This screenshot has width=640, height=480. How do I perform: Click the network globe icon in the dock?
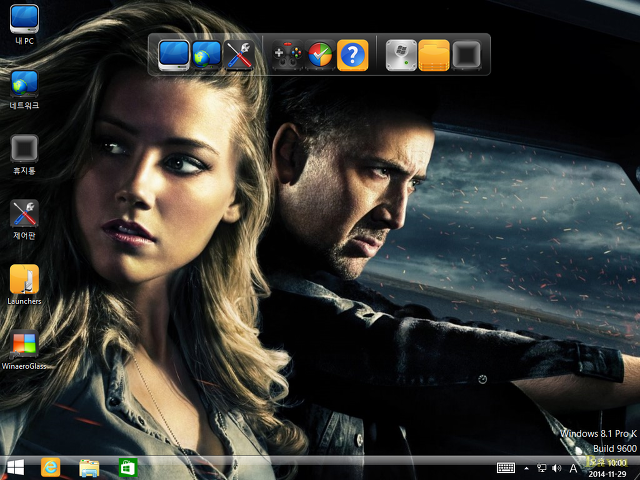(207, 55)
